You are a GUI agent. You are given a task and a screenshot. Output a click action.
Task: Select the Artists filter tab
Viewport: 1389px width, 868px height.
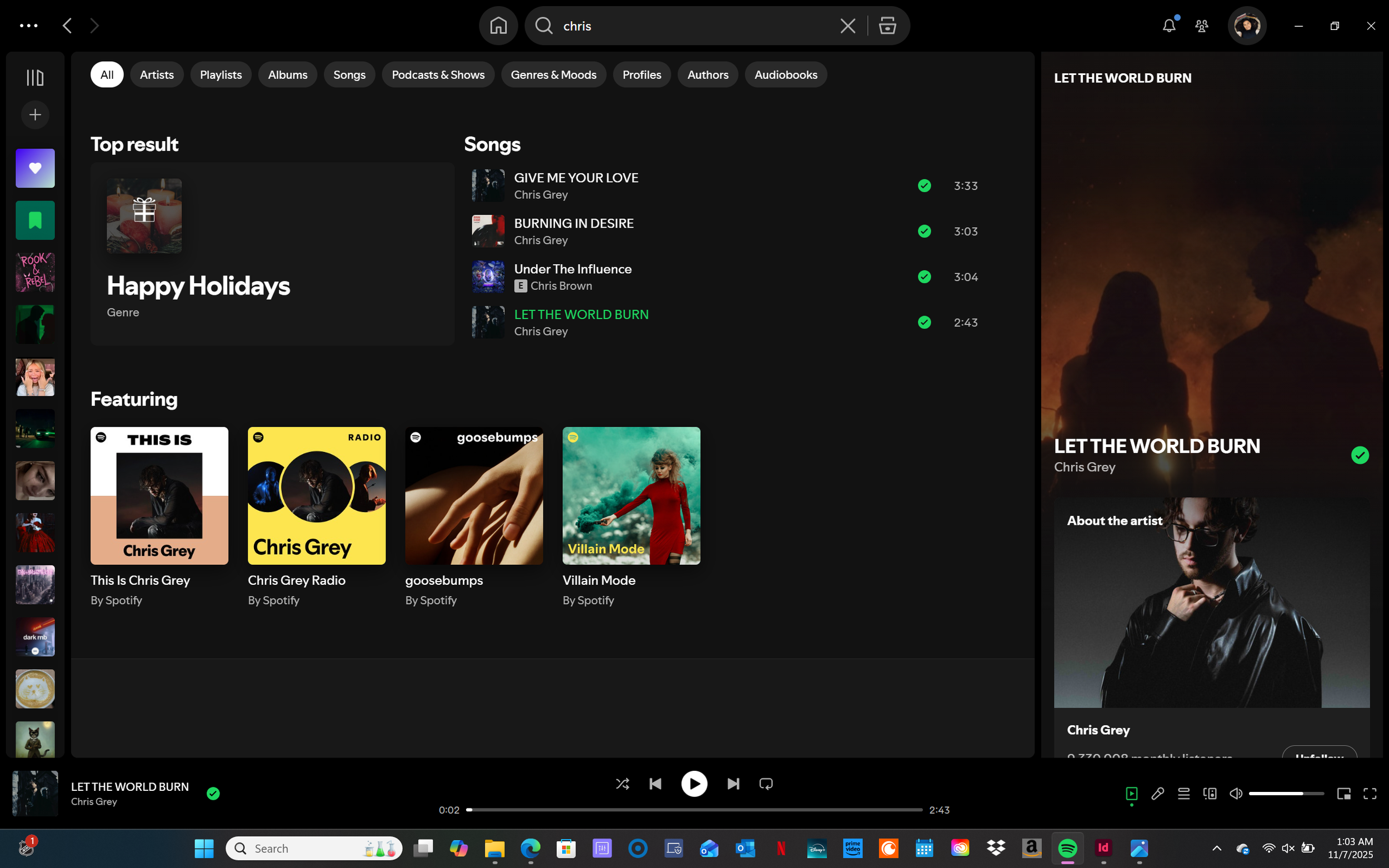point(156,74)
